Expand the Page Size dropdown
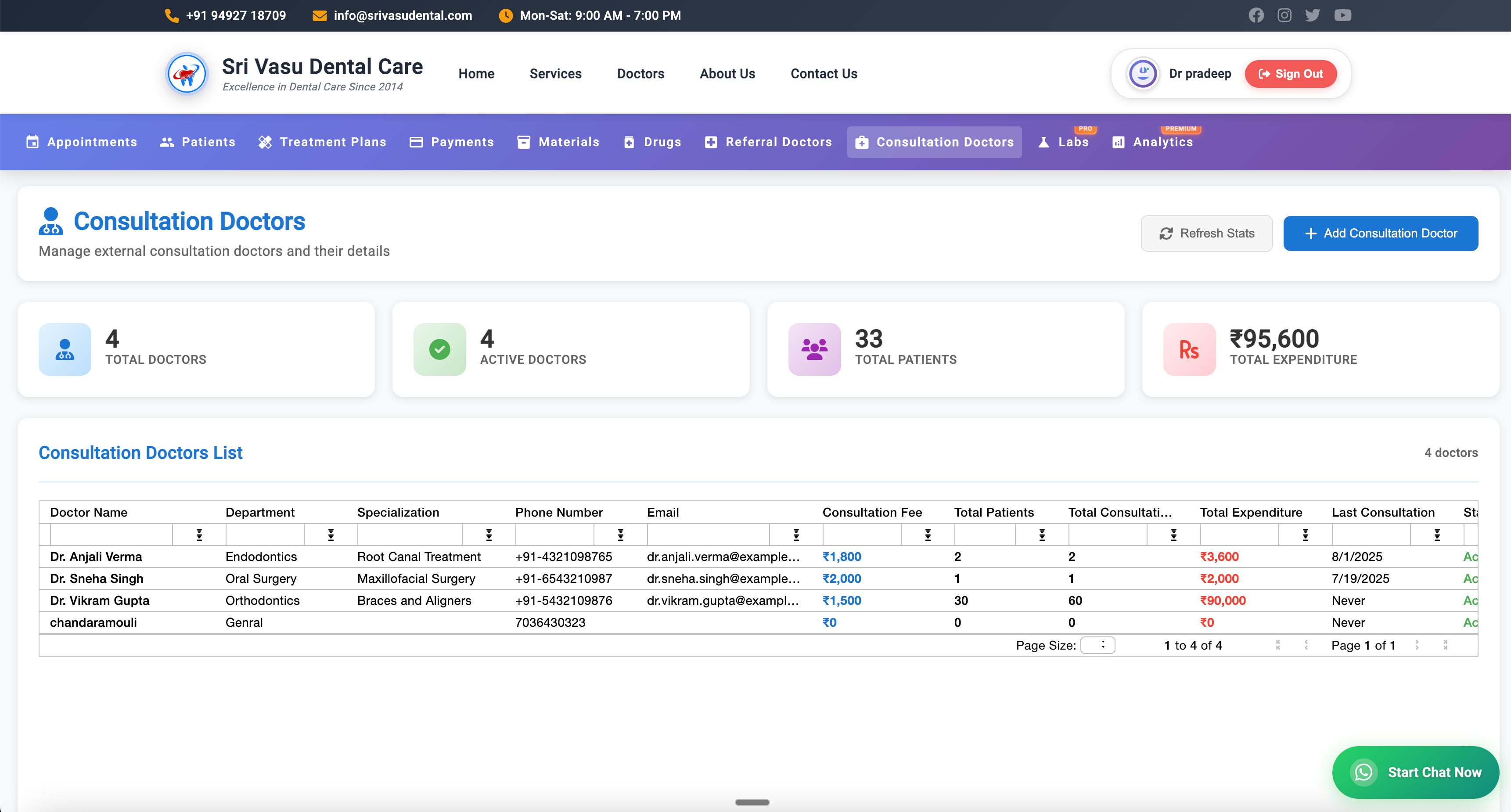This screenshot has height=812, width=1511. [x=1097, y=645]
